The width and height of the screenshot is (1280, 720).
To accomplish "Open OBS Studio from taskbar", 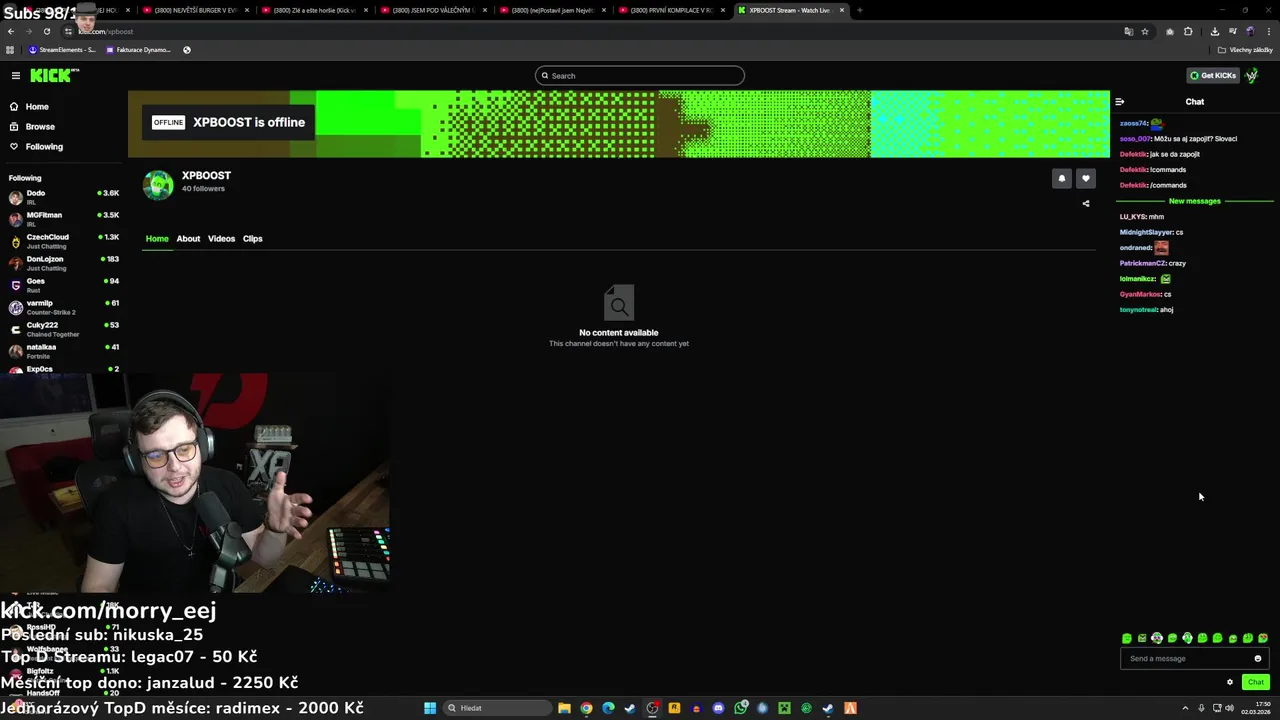I will 652,708.
